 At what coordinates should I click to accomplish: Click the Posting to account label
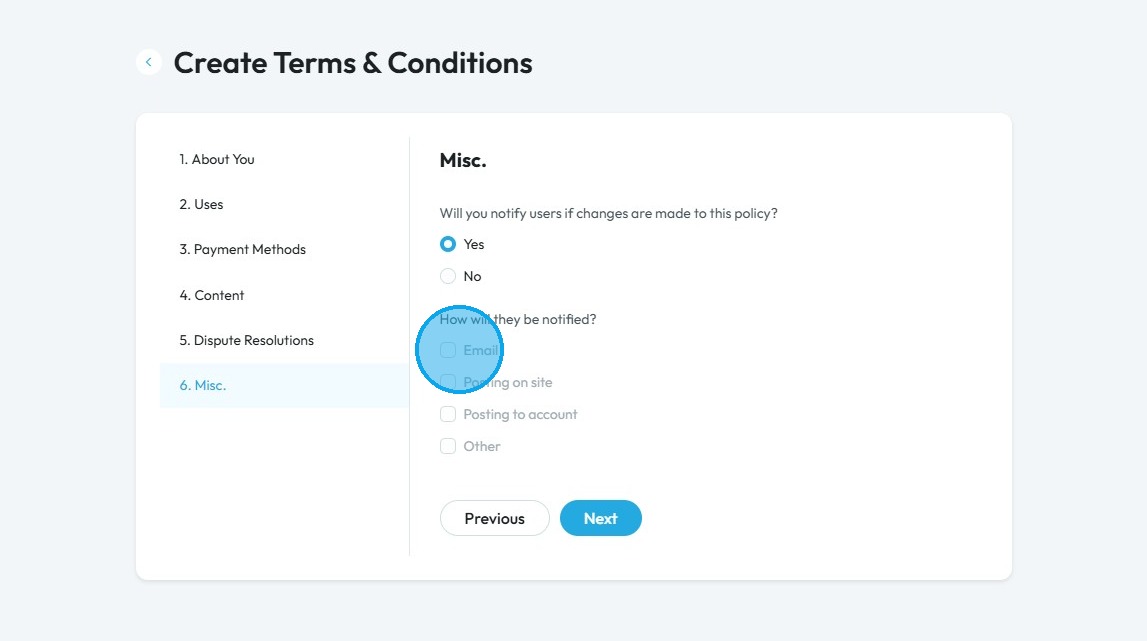pyautogui.click(x=520, y=414)
